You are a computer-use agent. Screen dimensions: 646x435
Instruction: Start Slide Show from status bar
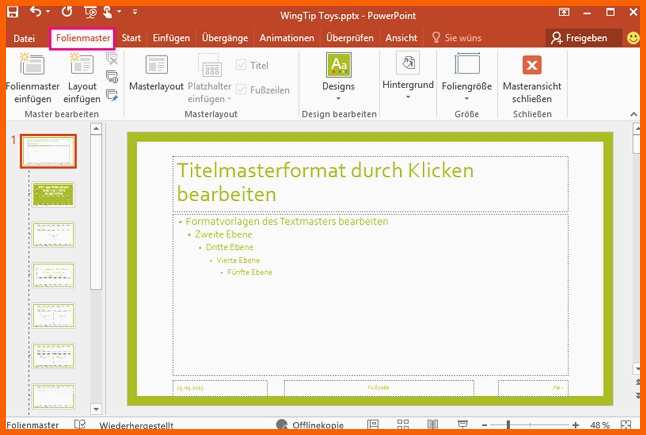(x=463, y=424)
